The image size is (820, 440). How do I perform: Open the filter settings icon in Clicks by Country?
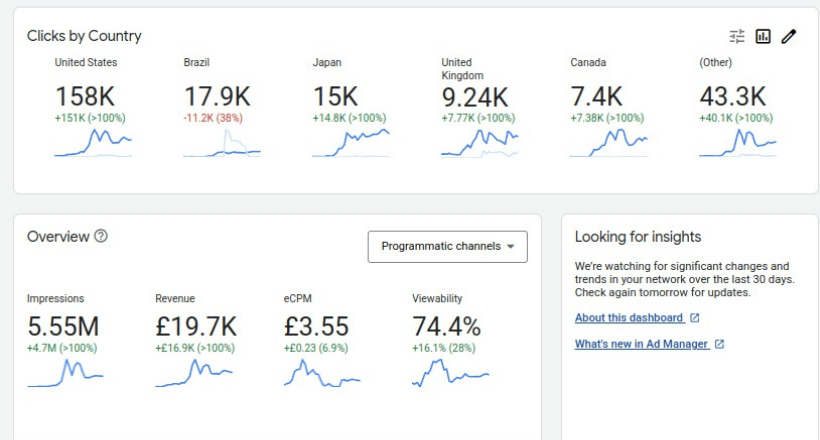point(737,37)
